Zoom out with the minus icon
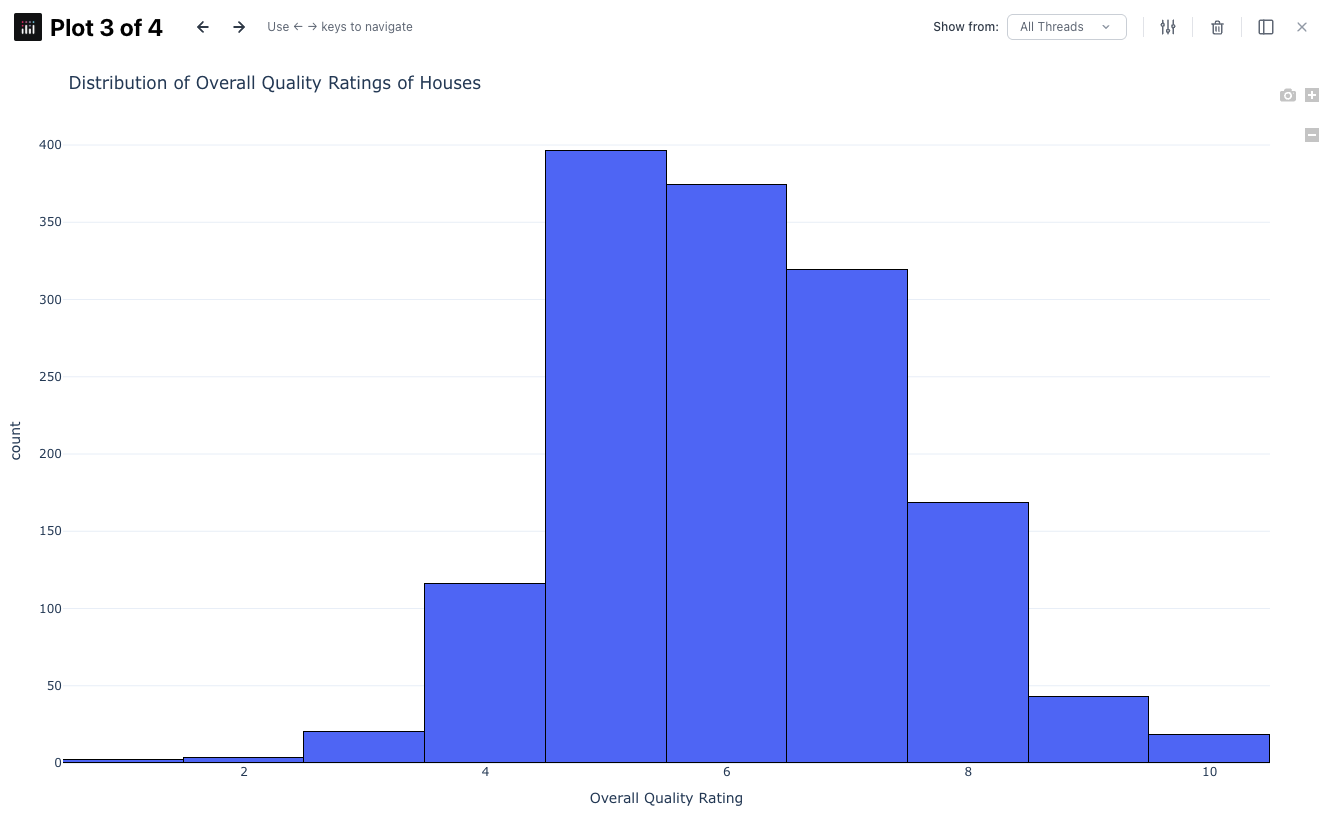 1312,135
